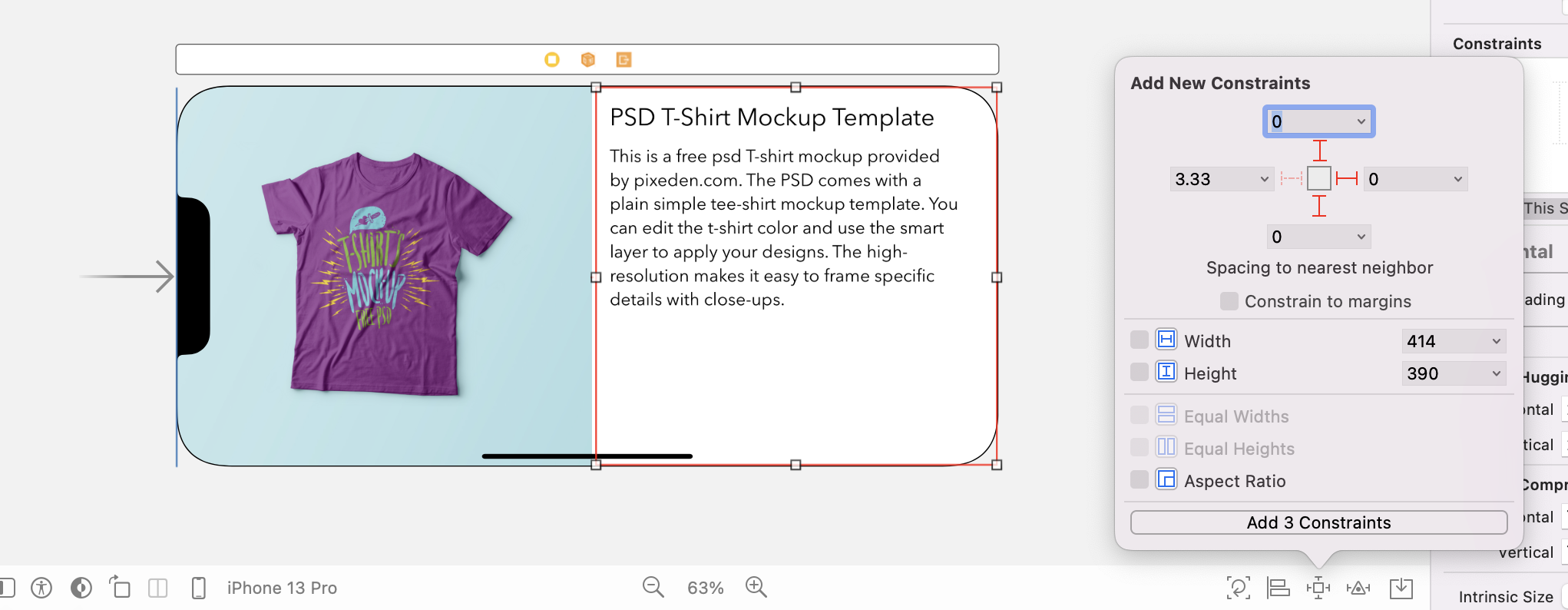Click the Update Frames icon

1238,588
